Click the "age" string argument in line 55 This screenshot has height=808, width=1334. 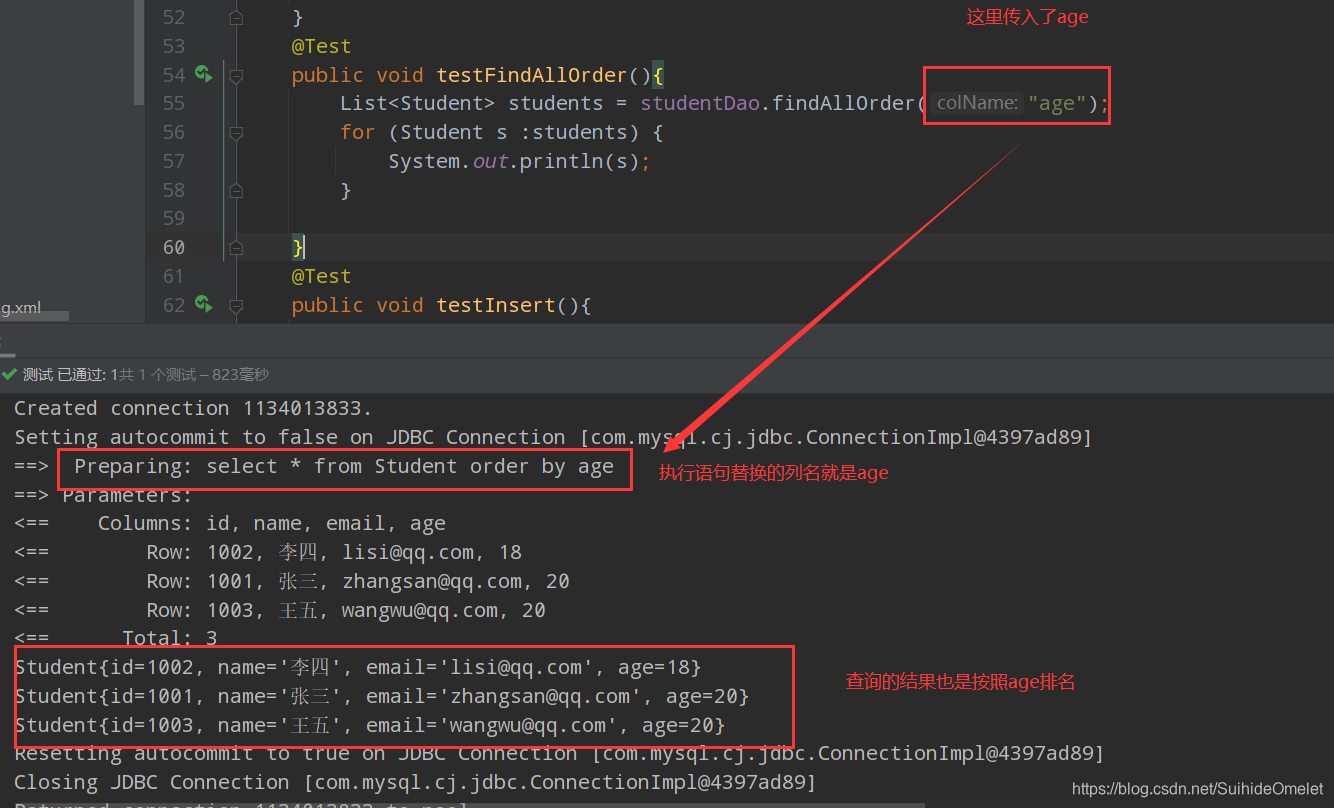[1057, 103]
